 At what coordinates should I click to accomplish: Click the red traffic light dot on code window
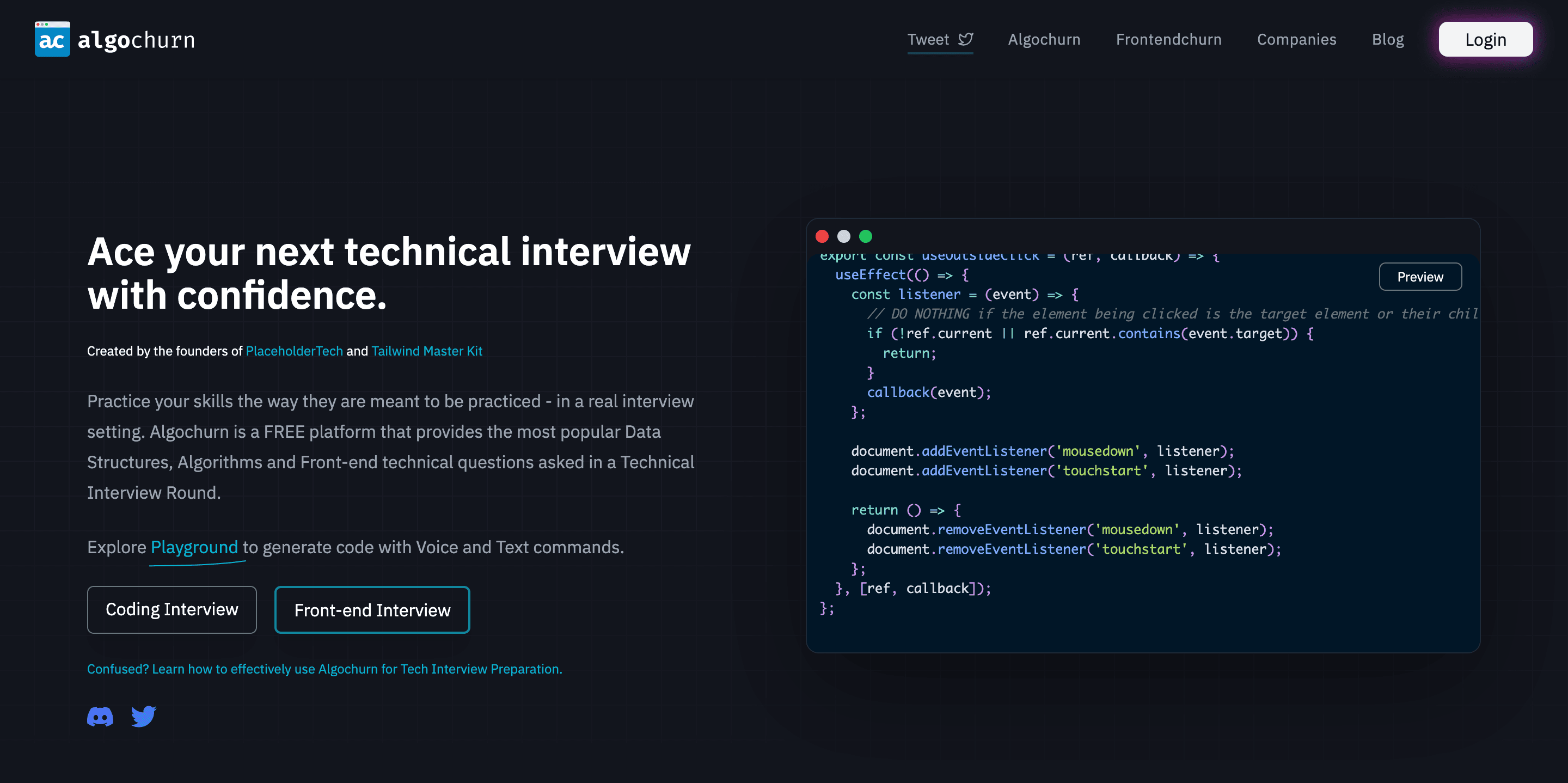[x=823, y=236]
